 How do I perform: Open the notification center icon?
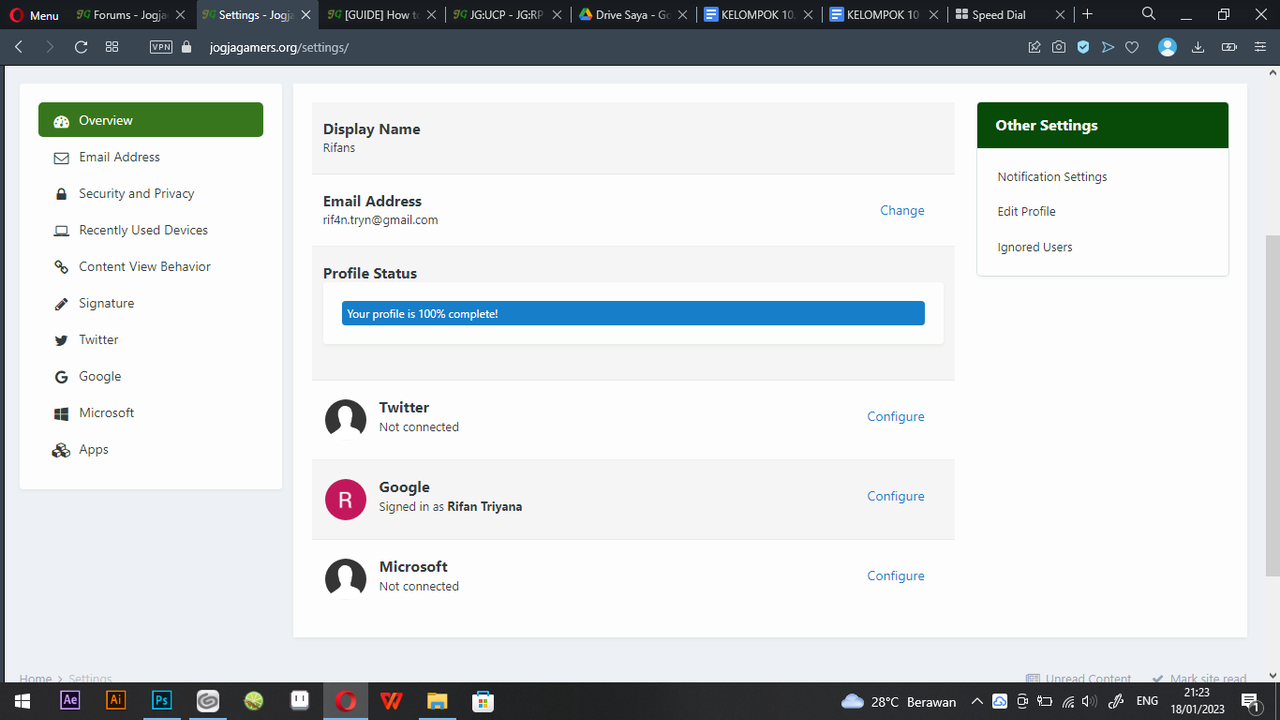[1249, 701]
